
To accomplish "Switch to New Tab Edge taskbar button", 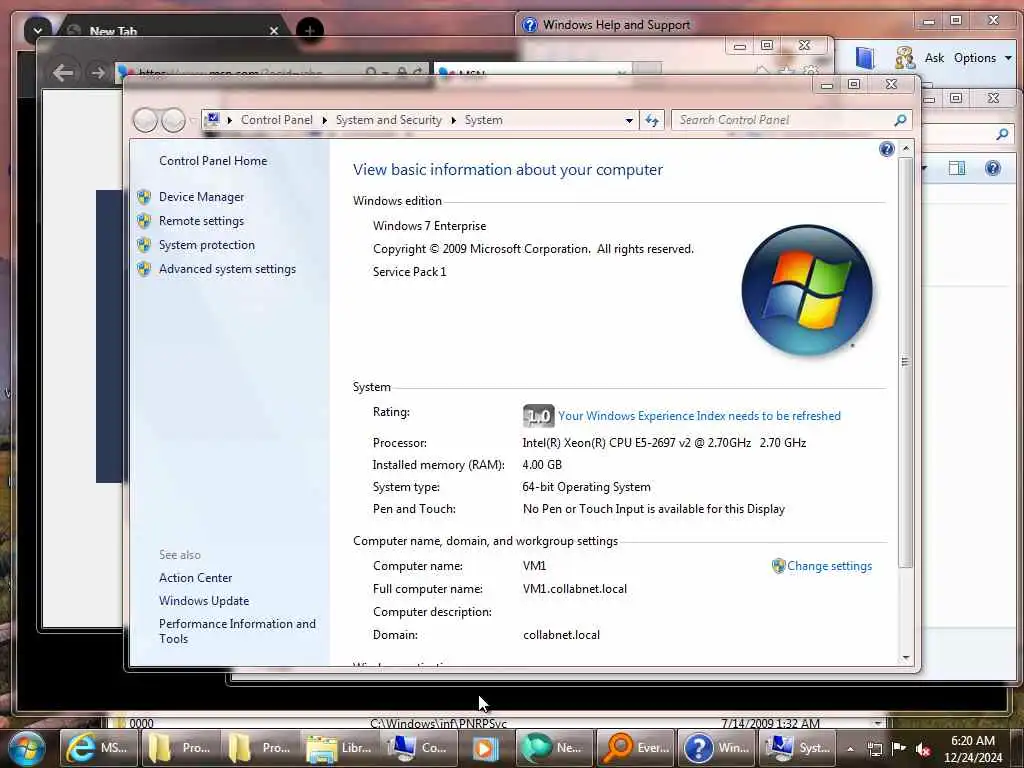I will 554,748.
